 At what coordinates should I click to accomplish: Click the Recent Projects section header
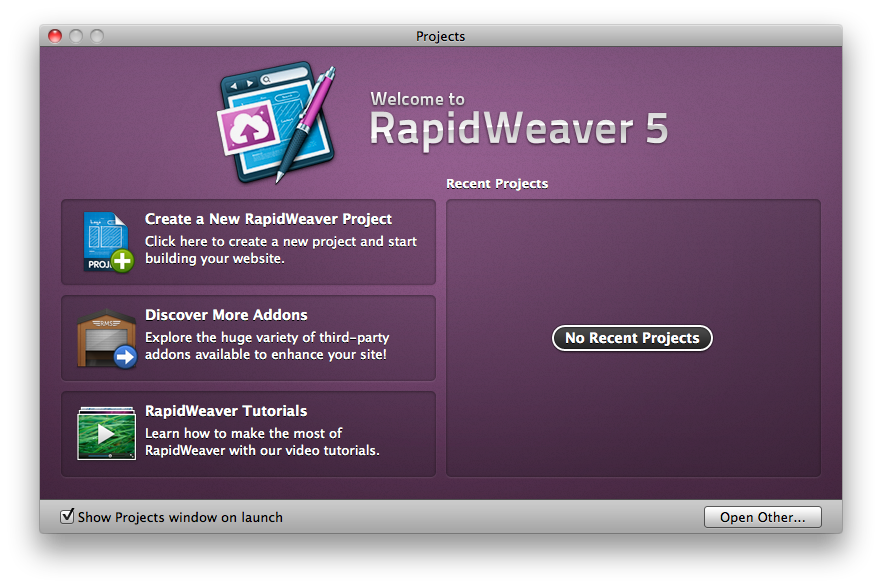497,184
